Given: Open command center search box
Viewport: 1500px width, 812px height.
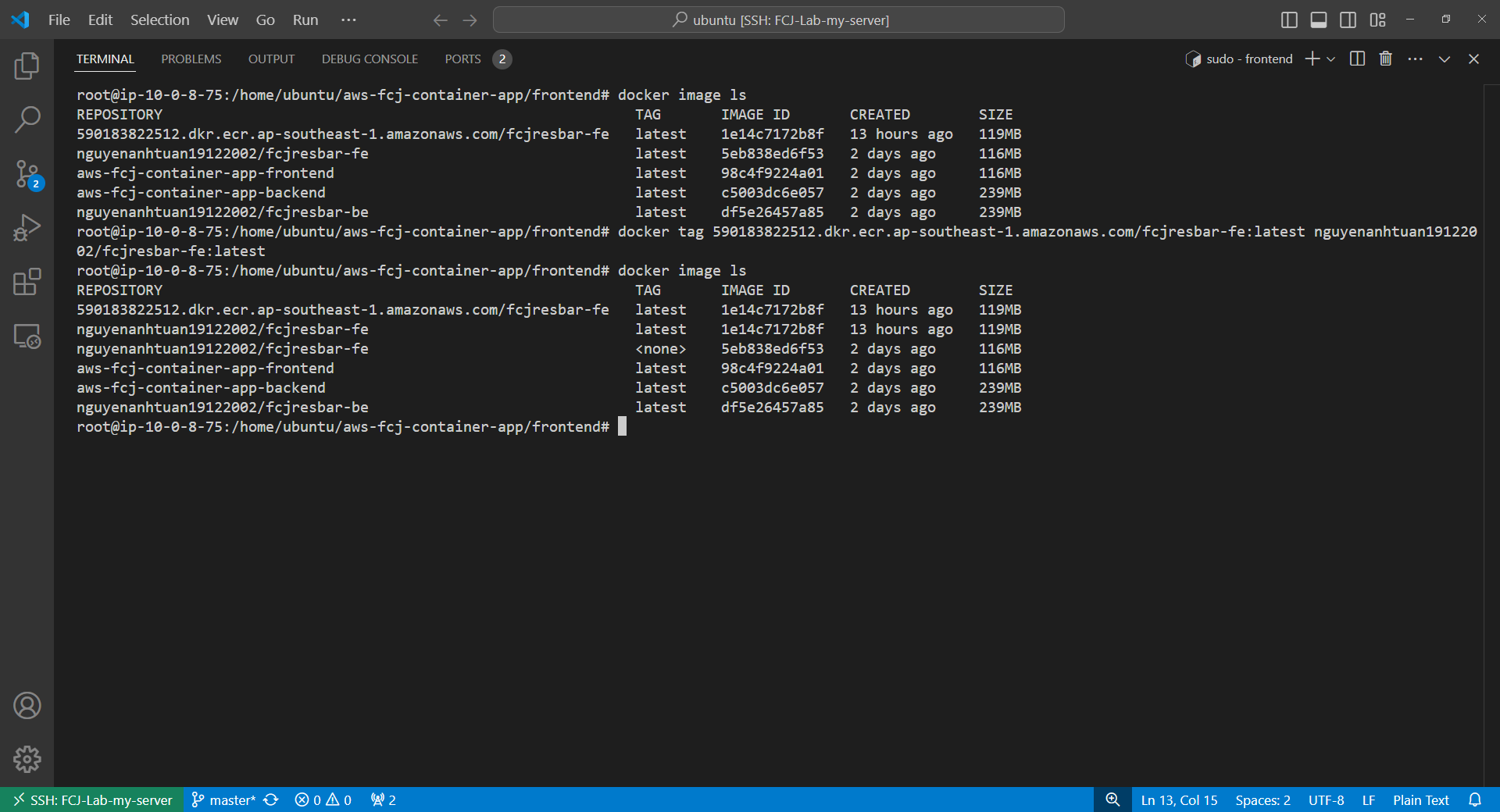Looking at the screenshot, I should tap(779, 20).
